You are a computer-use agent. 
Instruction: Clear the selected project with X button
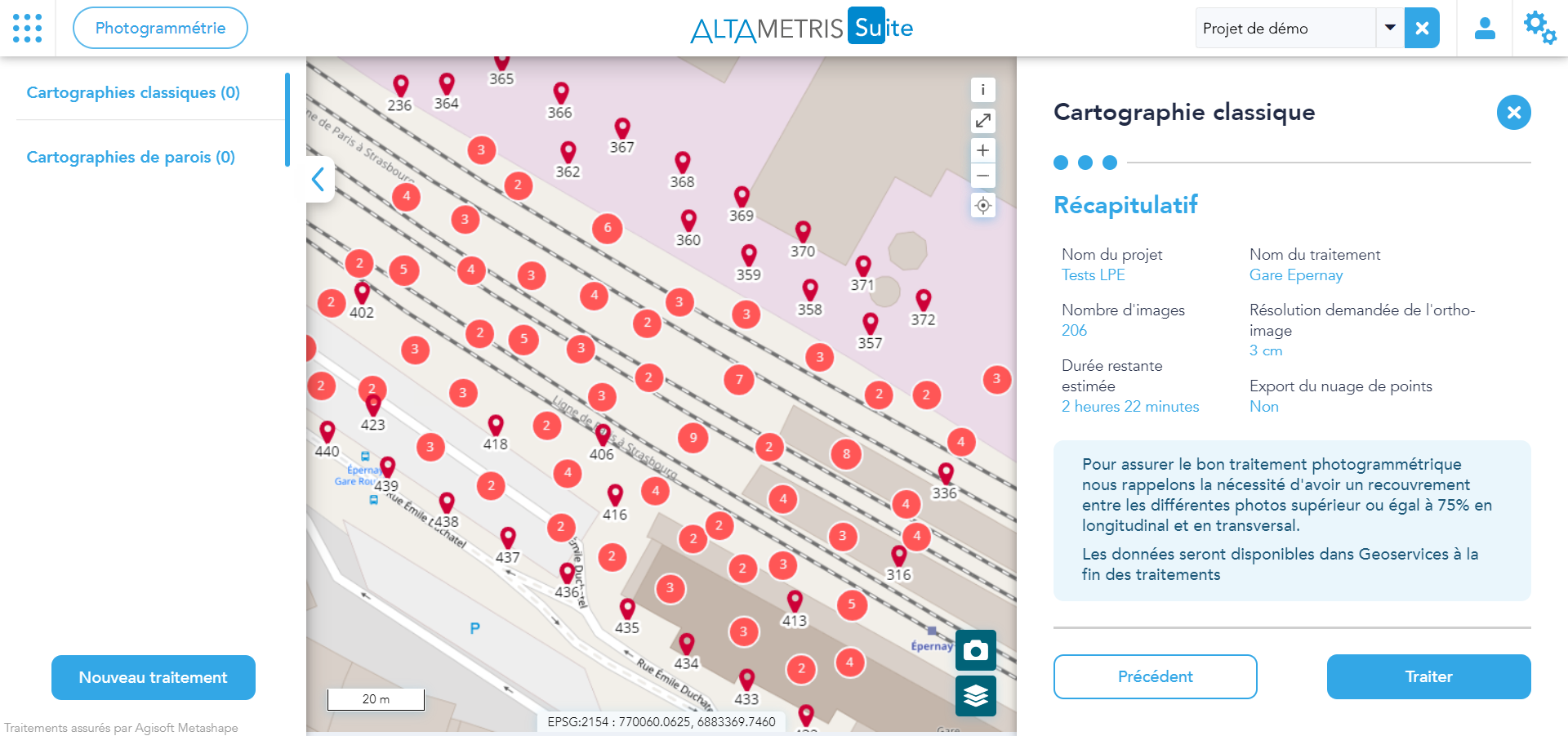1421,29
